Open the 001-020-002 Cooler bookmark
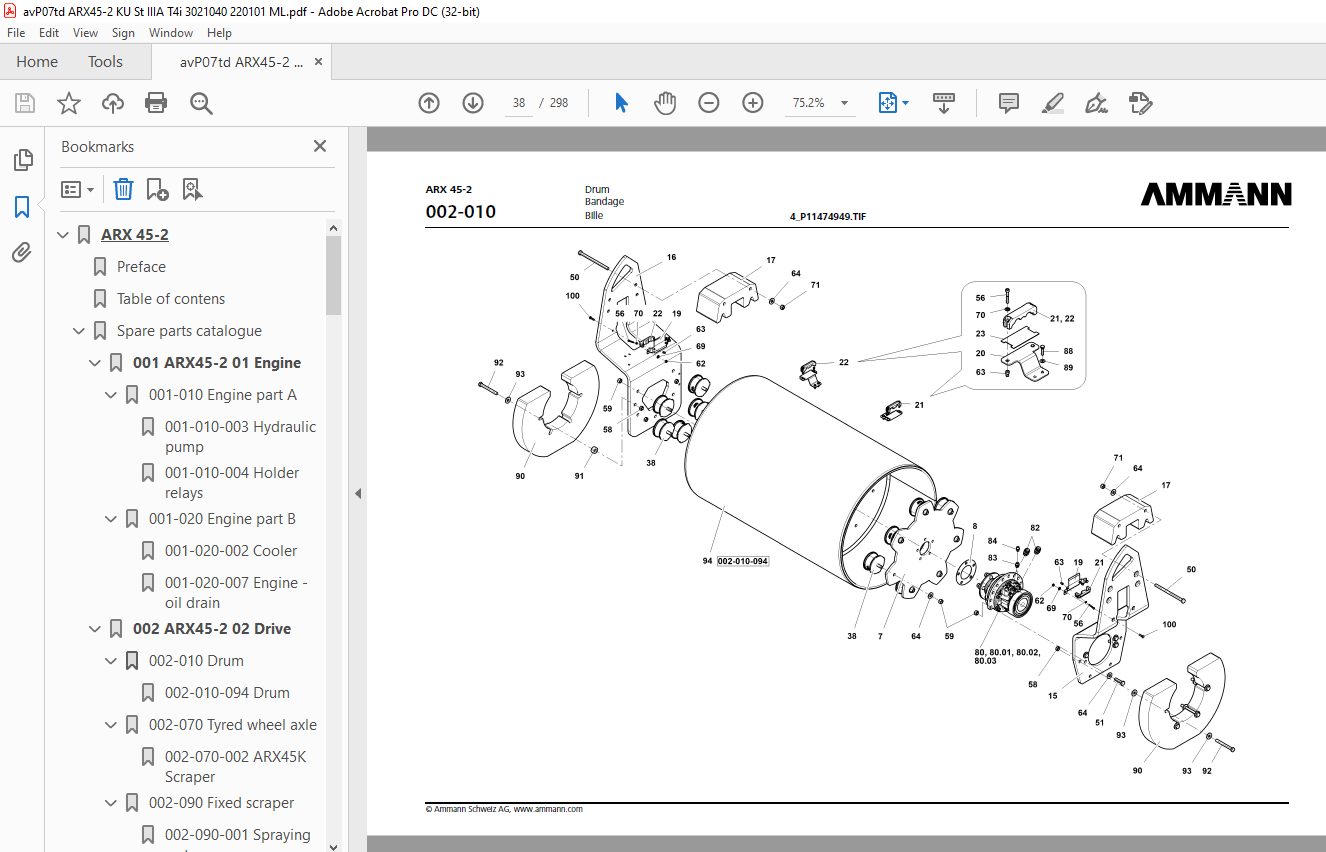Image resolution: width=1326 pixels, height=852 pixels. coord(231,551)
